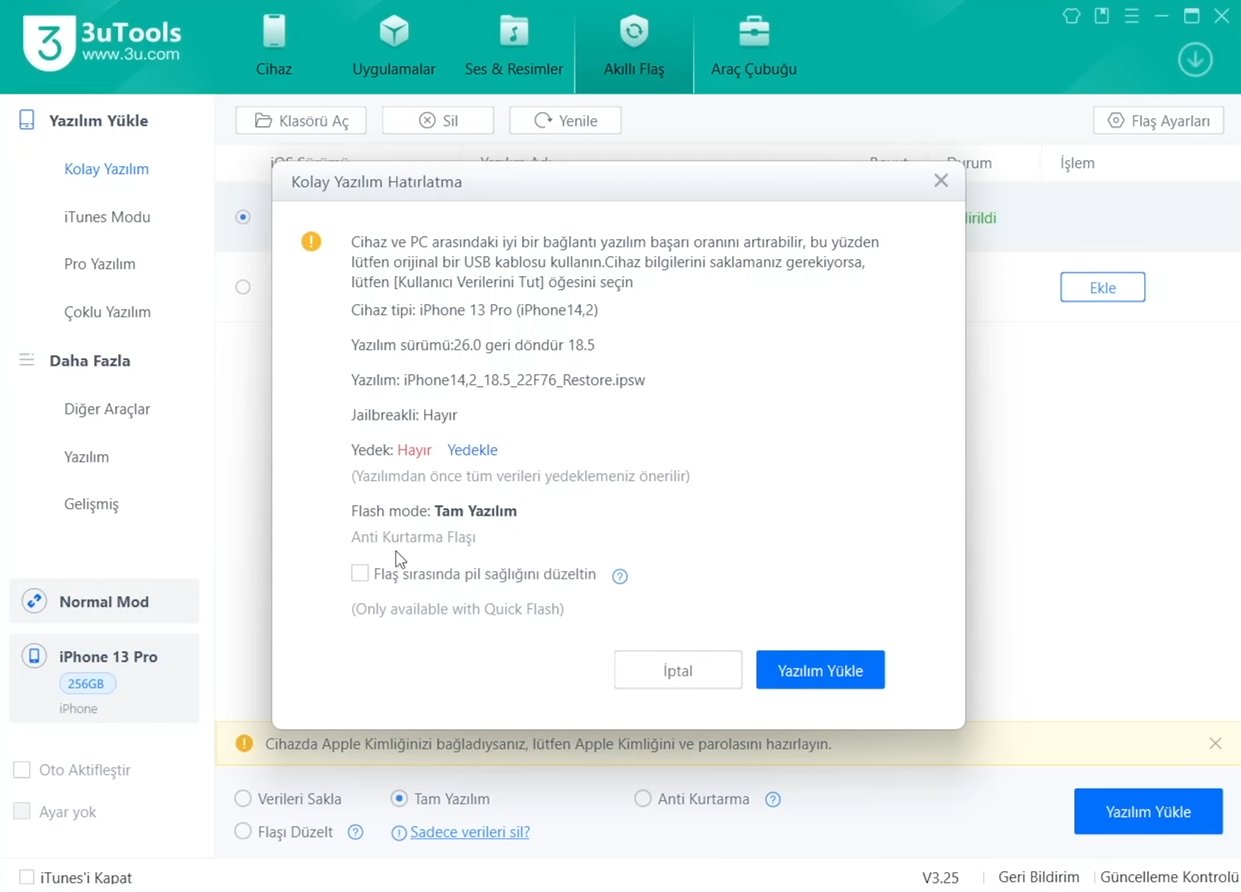Click info icon before Sadece verileri sil
This screenshot has width=1241, height=892.
[399, 833]
